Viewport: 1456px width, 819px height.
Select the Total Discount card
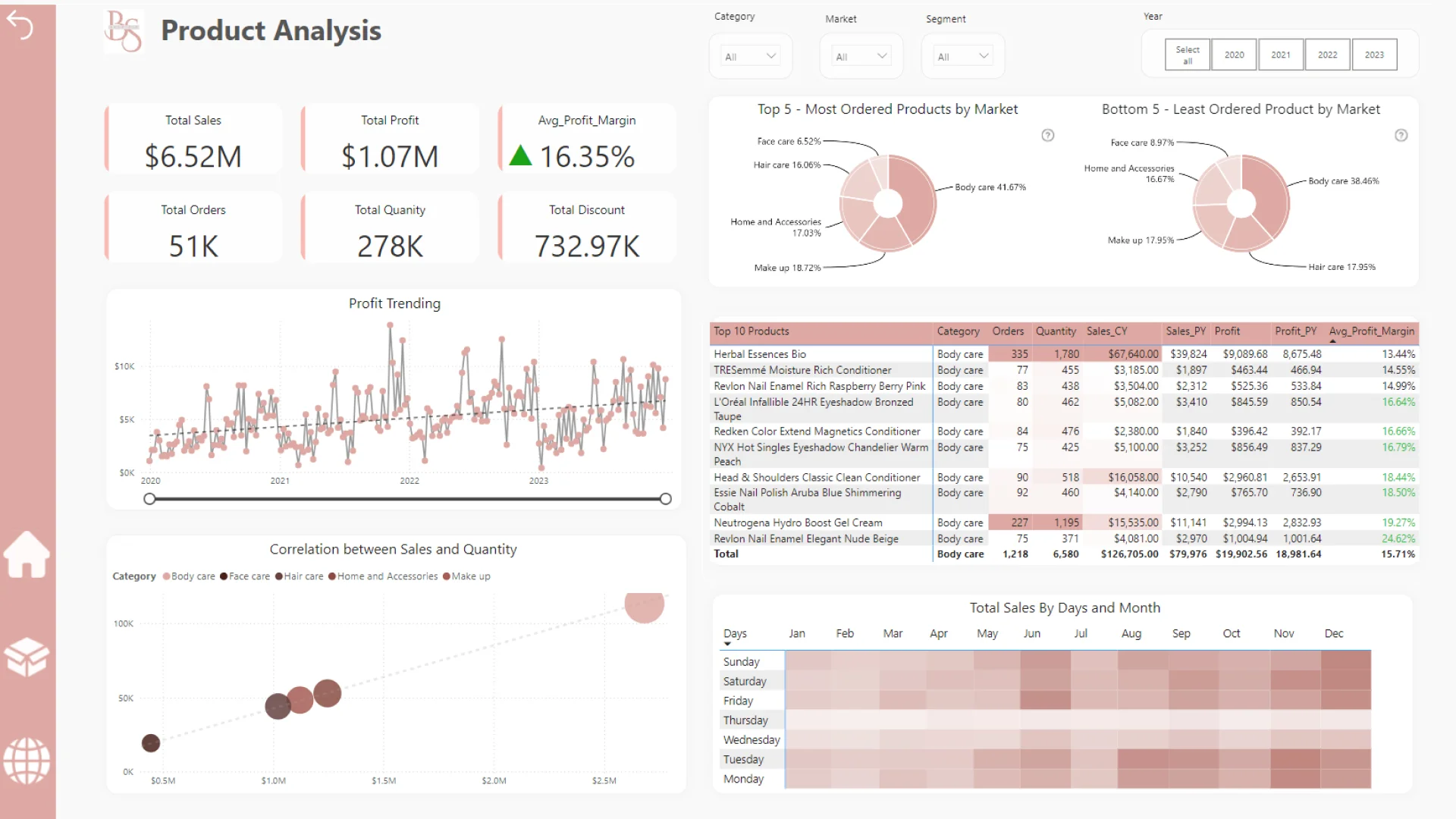coord(587,227)
